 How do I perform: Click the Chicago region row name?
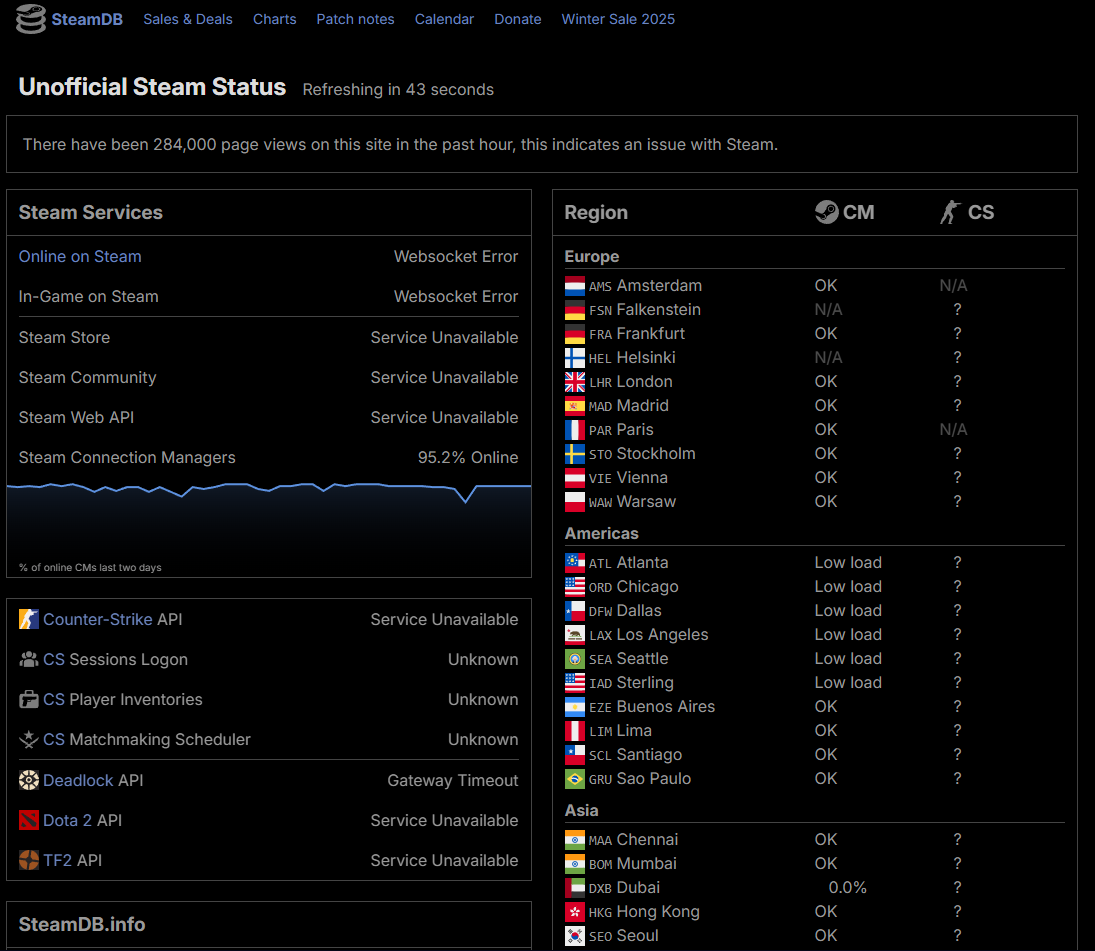pyautogui.click(x=647, y=586)
